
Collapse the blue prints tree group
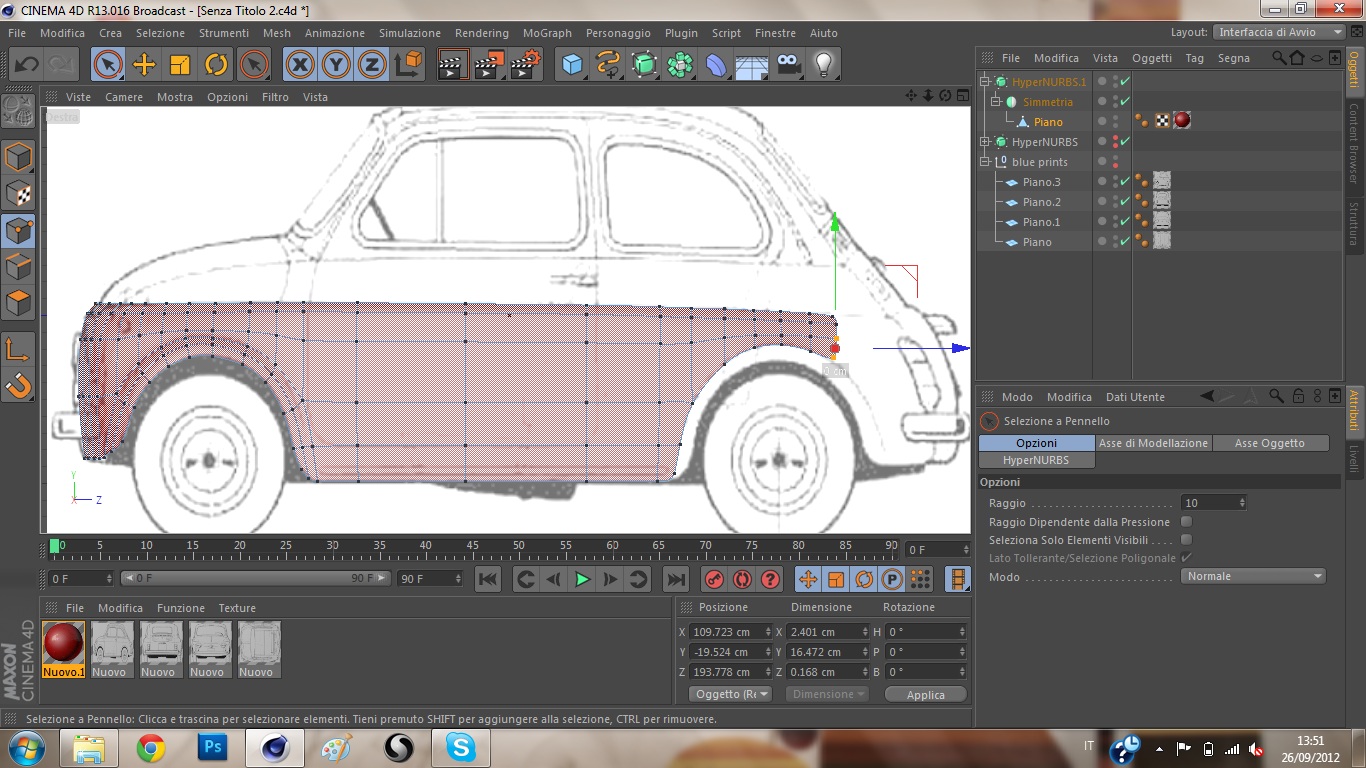tap(985, 162)
